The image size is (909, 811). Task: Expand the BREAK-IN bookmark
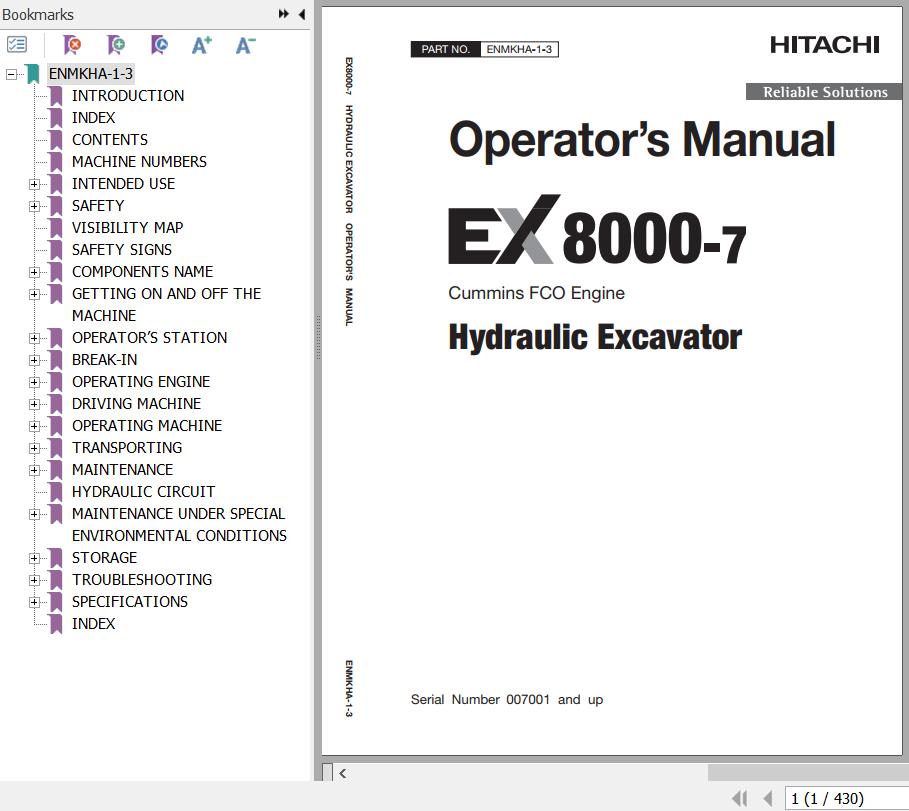tap(34, 361)
